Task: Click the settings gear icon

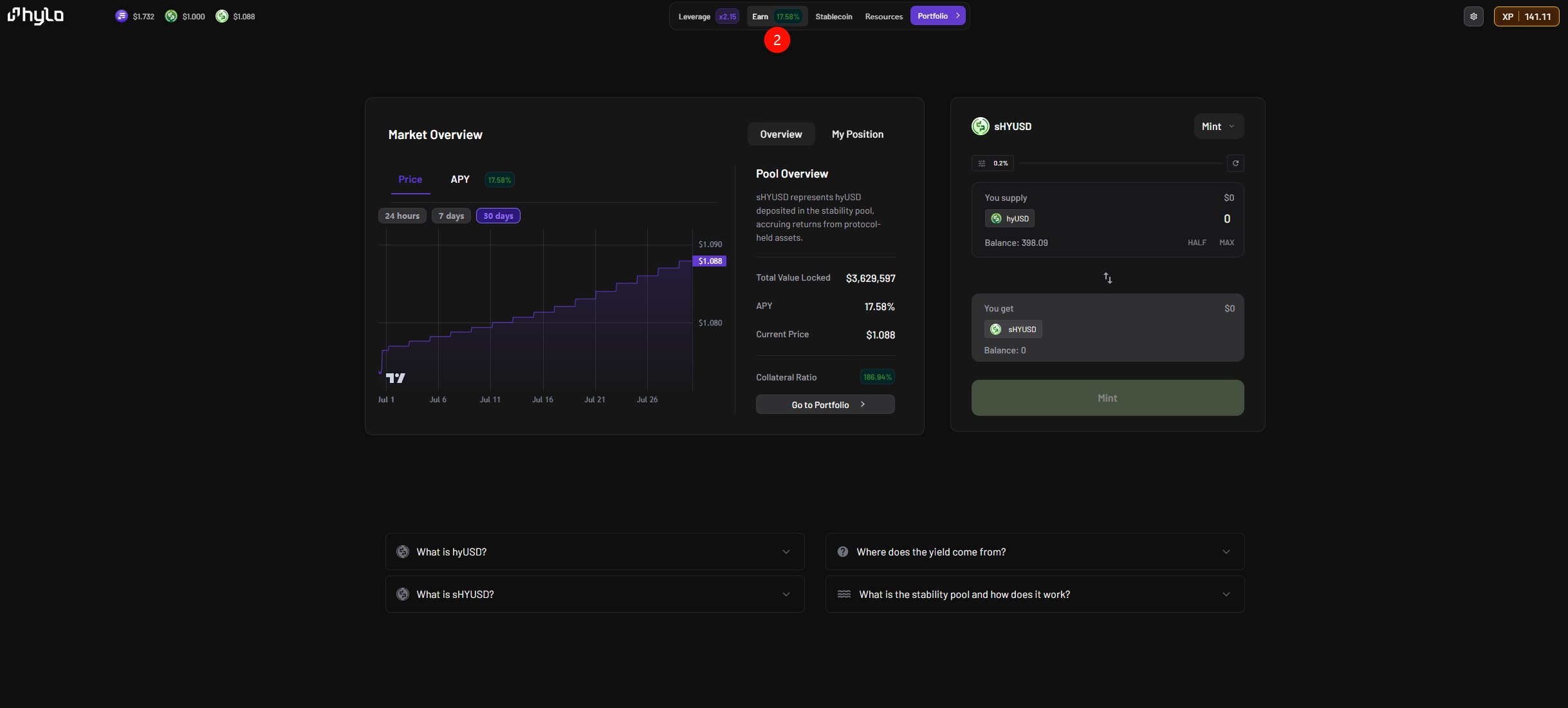Action: [1473, 17]
